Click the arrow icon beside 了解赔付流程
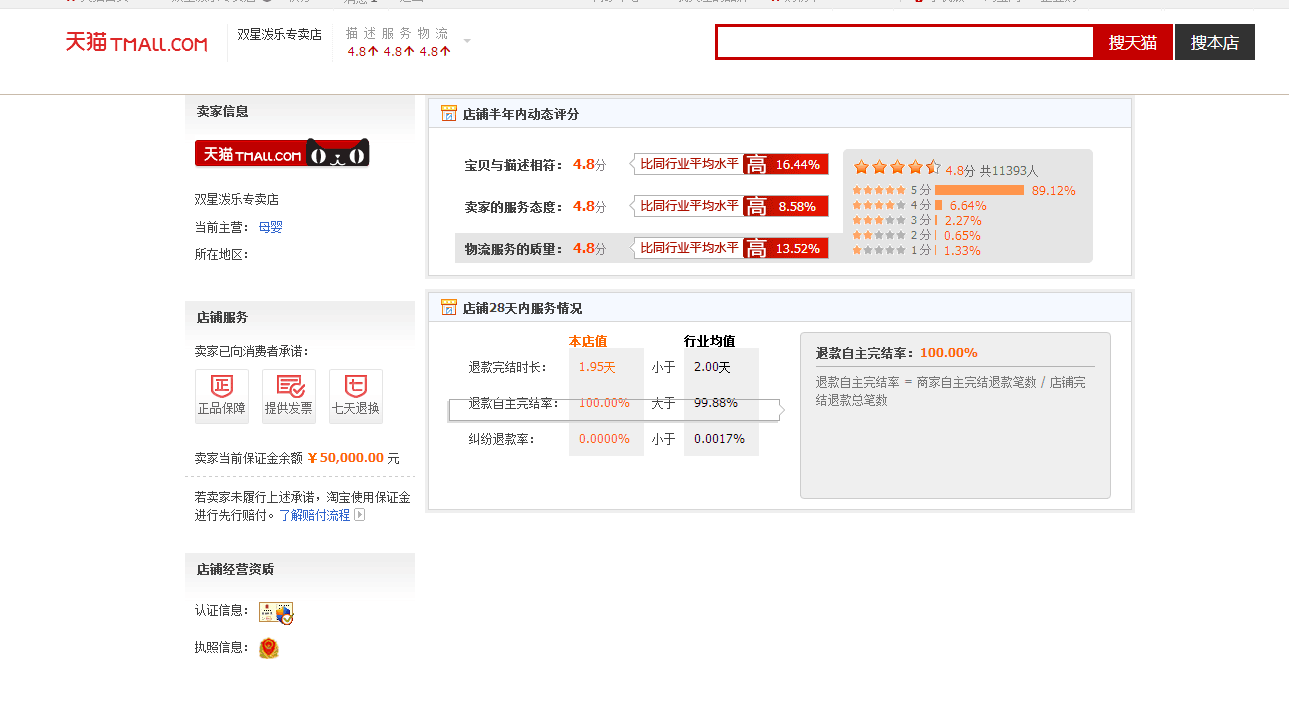 (360, 515)
